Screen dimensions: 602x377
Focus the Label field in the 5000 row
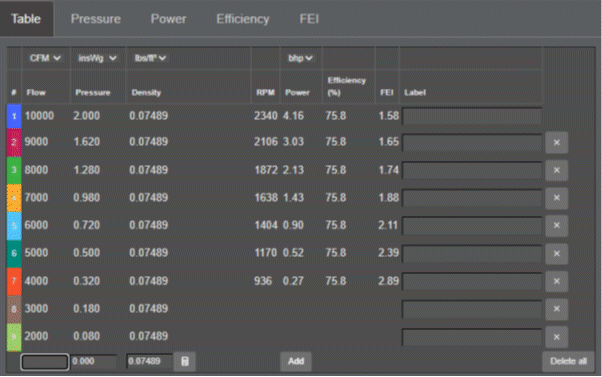coord(472,254)
